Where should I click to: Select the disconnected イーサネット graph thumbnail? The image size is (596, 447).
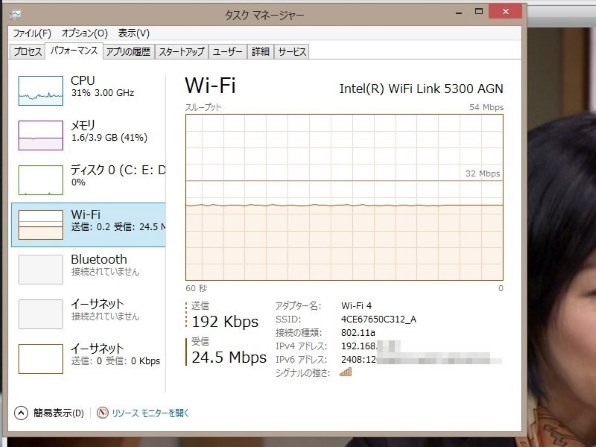coord(41,314)
